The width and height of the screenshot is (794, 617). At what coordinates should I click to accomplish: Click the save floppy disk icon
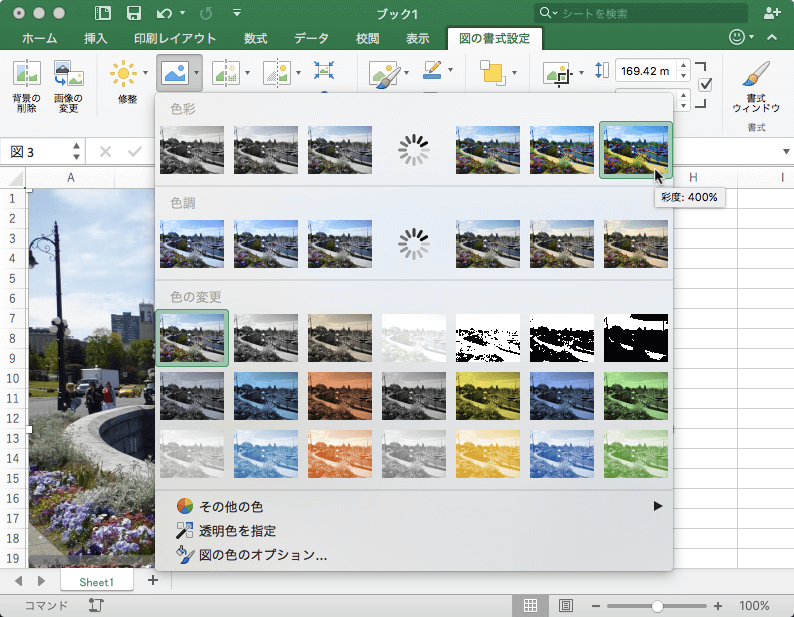tap(133, 13)
